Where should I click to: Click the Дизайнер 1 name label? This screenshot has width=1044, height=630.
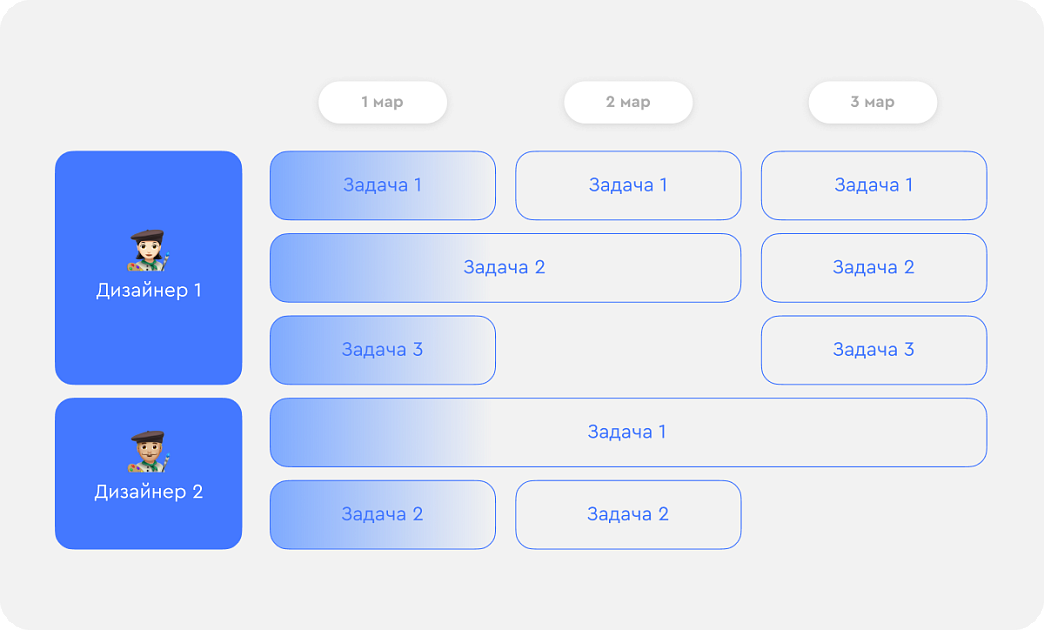click(x=148, y=291)
